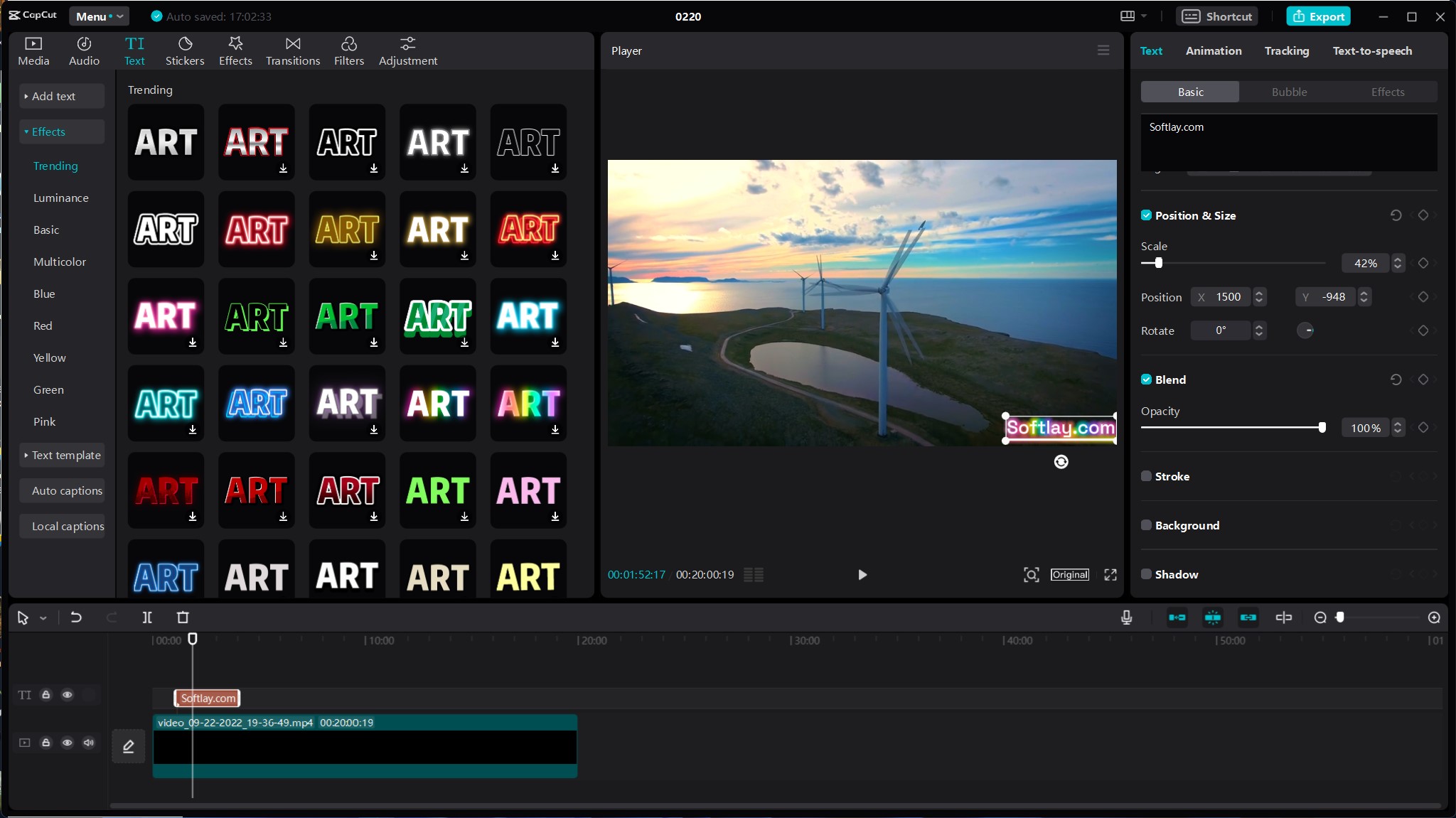Screen dimensions: 1456x818
Task: Select the Stickers panel icon
Action: pos(185,50)
